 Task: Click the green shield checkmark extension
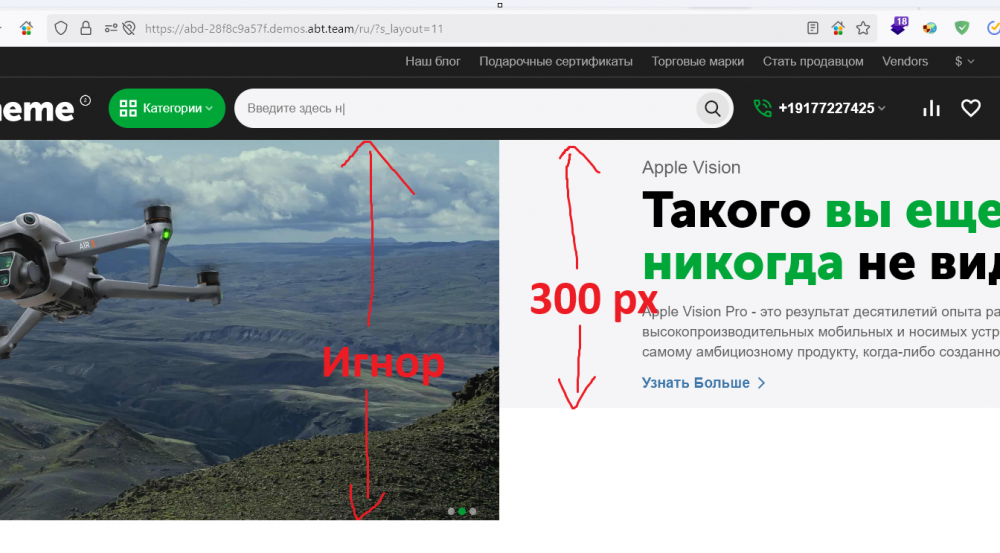point(962,28)
